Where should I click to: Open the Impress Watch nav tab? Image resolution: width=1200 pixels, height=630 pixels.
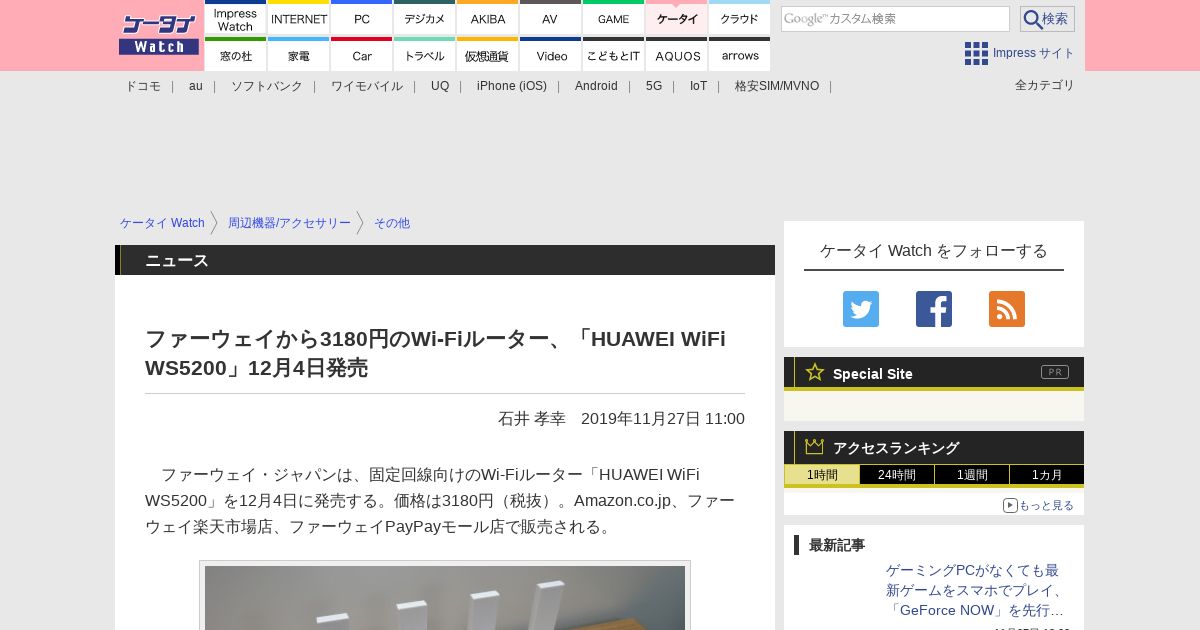tap(236, 18)
